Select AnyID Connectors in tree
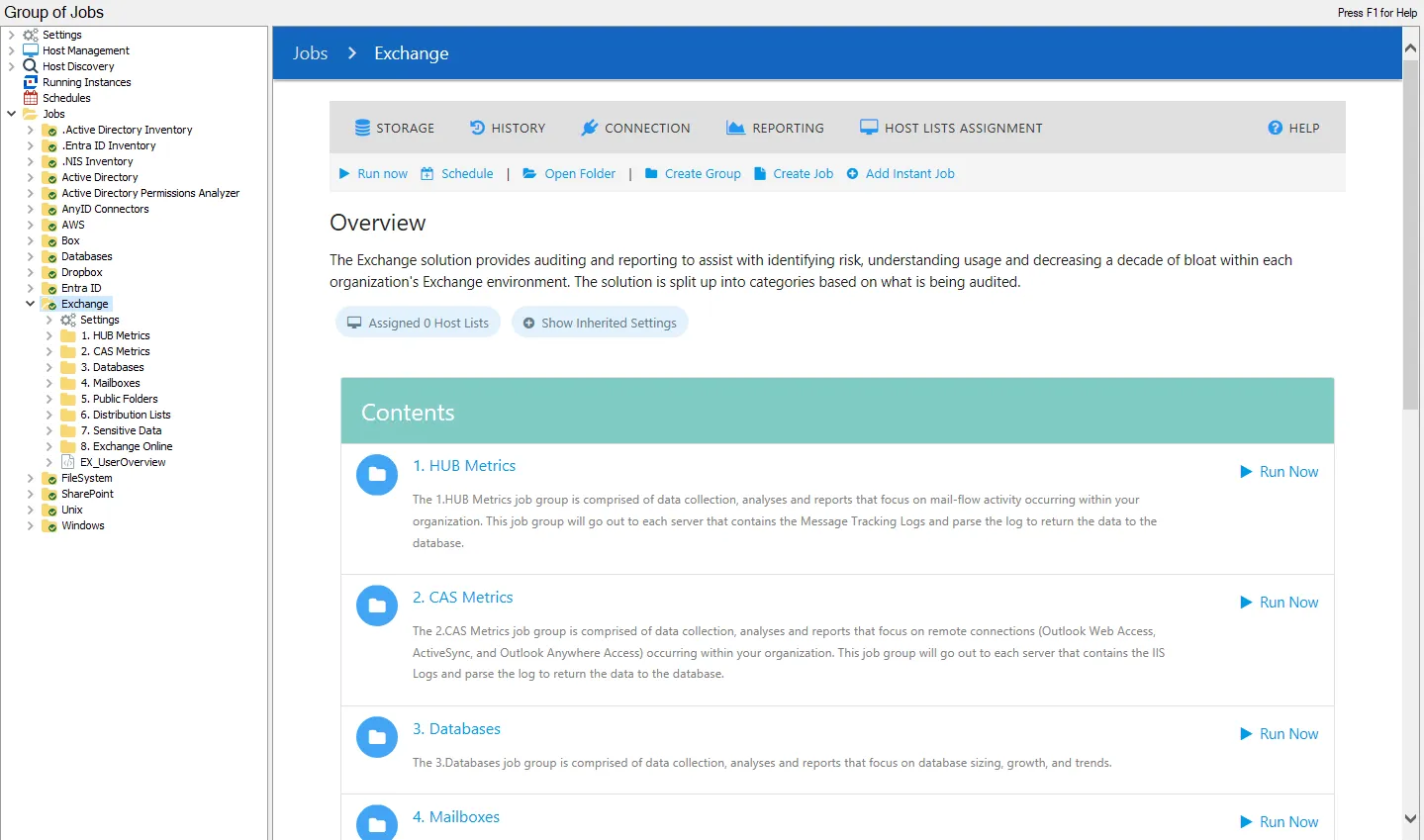The height and width of the screenshot is (840, 1424). pyautogui.click(x=105, y=209)
